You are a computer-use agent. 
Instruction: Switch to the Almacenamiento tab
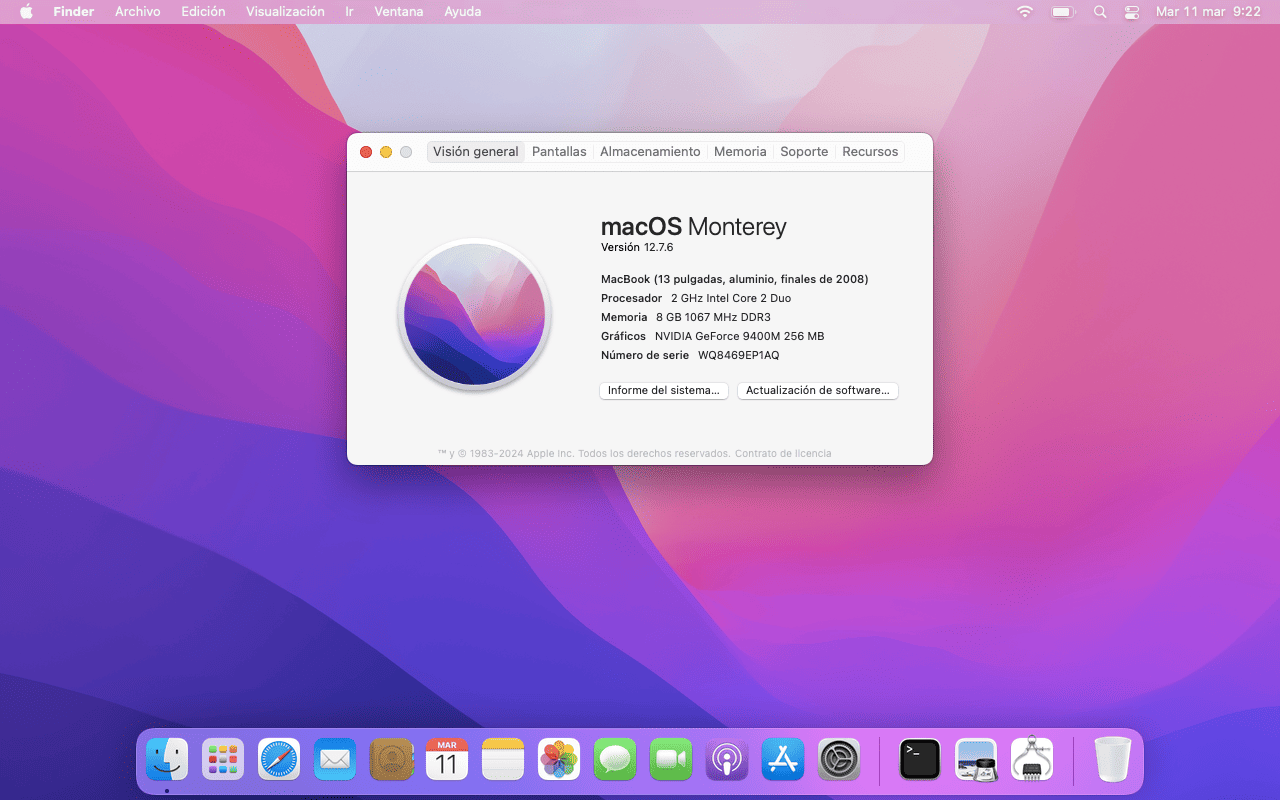pos(650,152)
